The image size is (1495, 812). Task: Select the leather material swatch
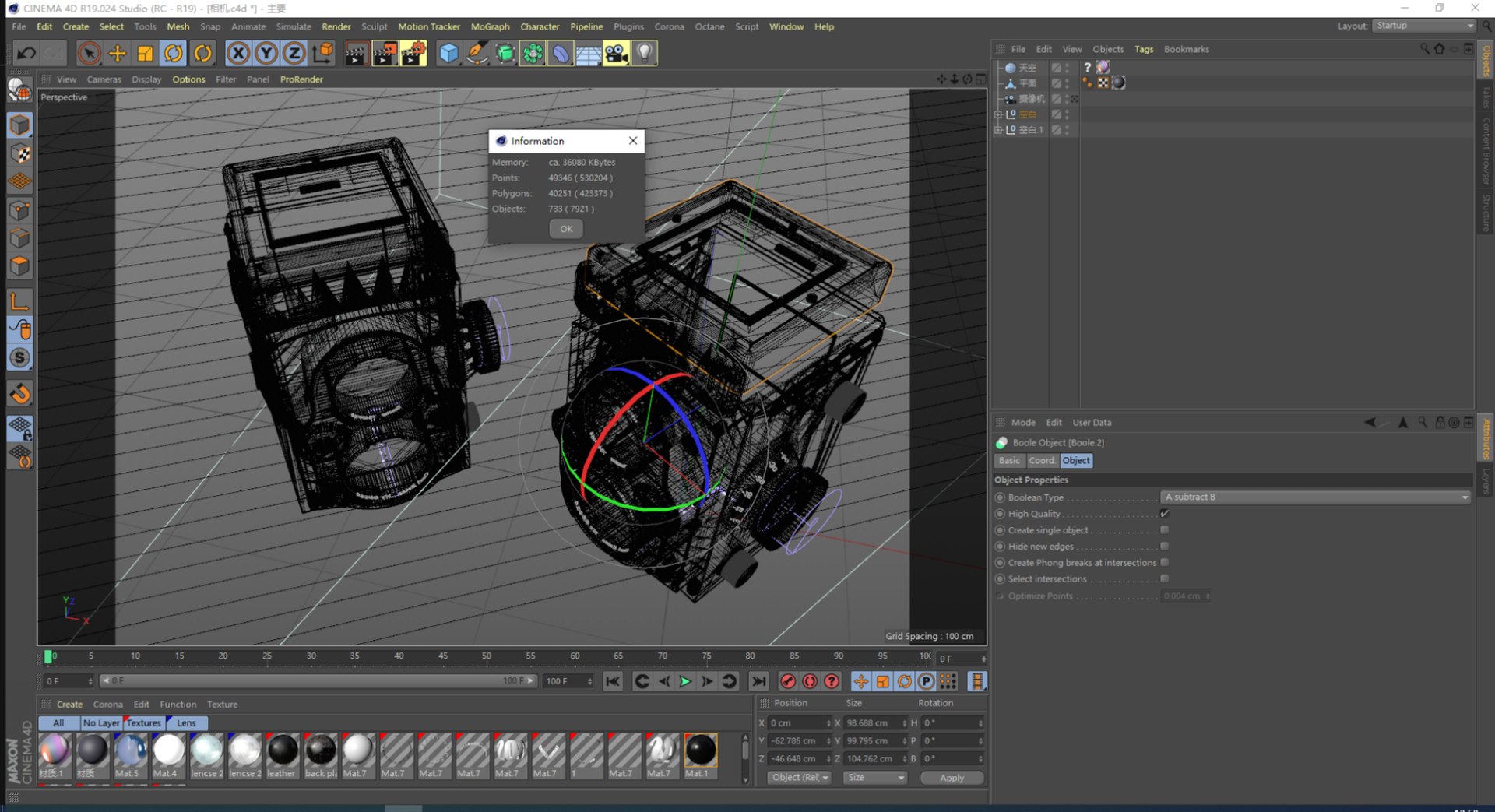click(282, 755)
